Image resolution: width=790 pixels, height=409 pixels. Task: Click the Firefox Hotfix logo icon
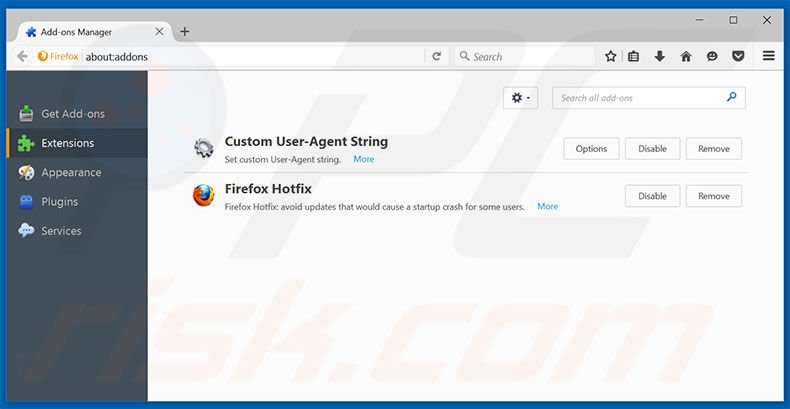point(204,195)
